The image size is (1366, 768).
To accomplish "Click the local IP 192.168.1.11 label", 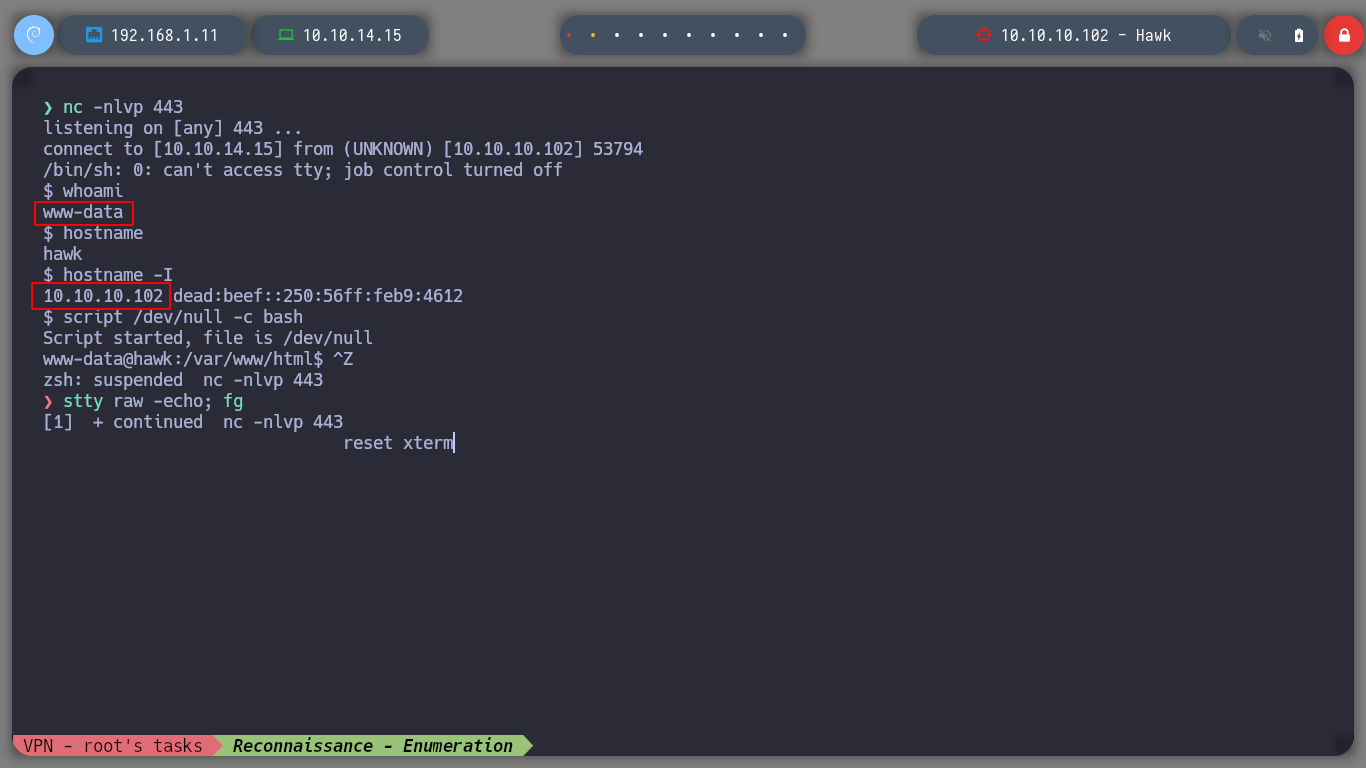I will [x=164, y=35].
